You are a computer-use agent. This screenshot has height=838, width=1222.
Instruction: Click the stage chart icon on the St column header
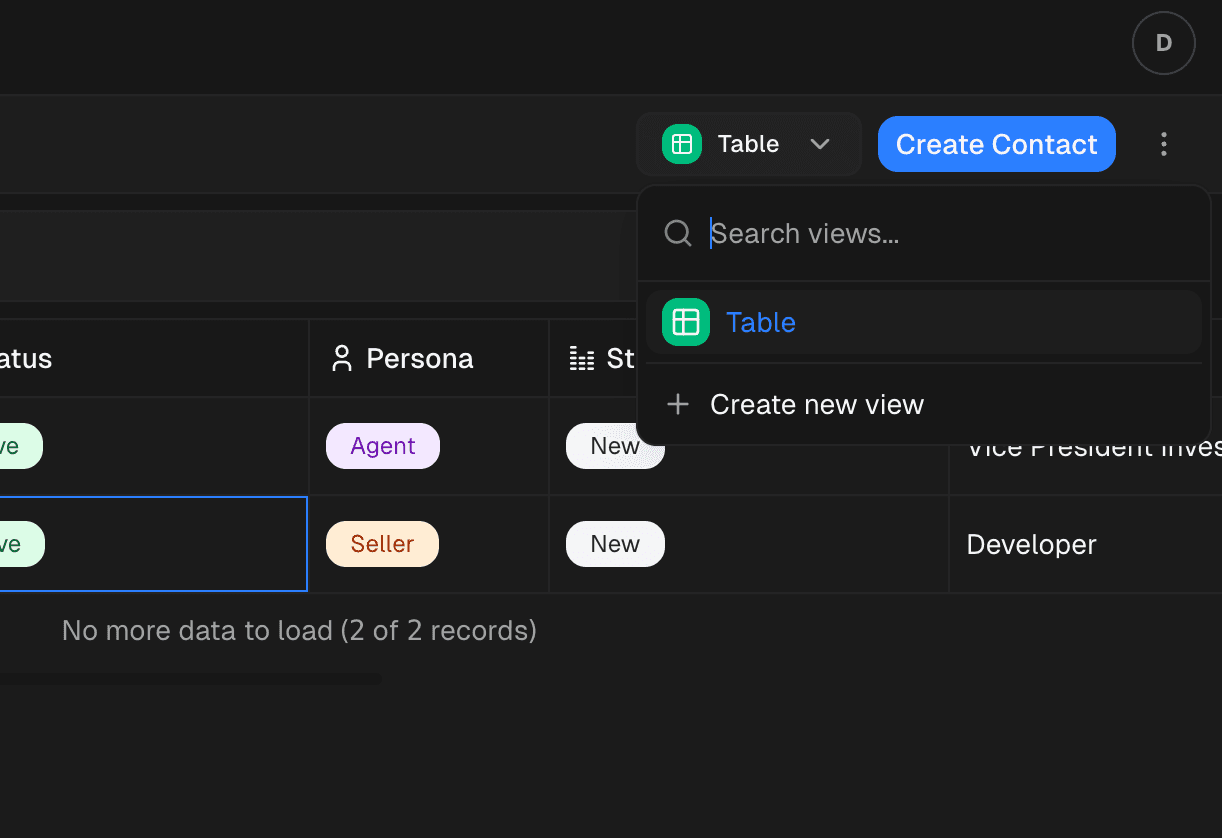coord(581,357)
